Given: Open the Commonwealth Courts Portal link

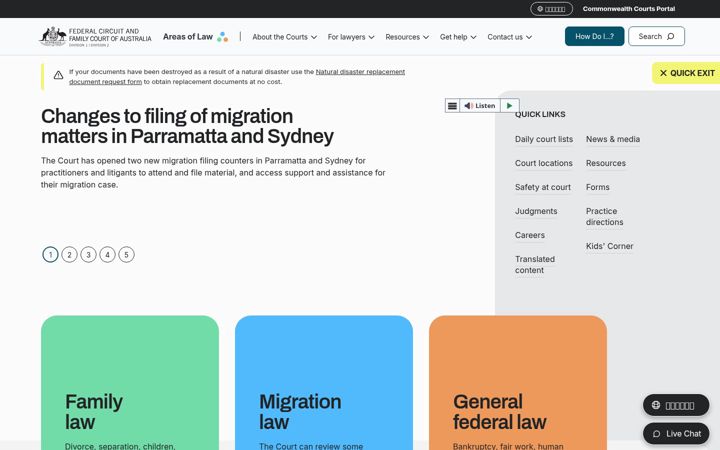Looking at the screenshot, I should pyautogui.click(x=629, y=9).
